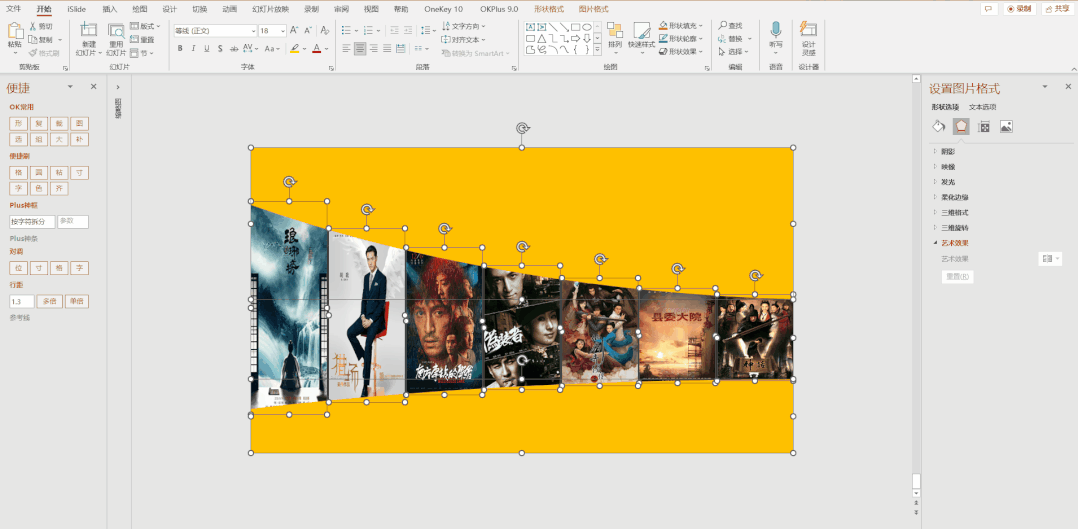Select the 县委大院 poster image on the slide

(677, 335)
